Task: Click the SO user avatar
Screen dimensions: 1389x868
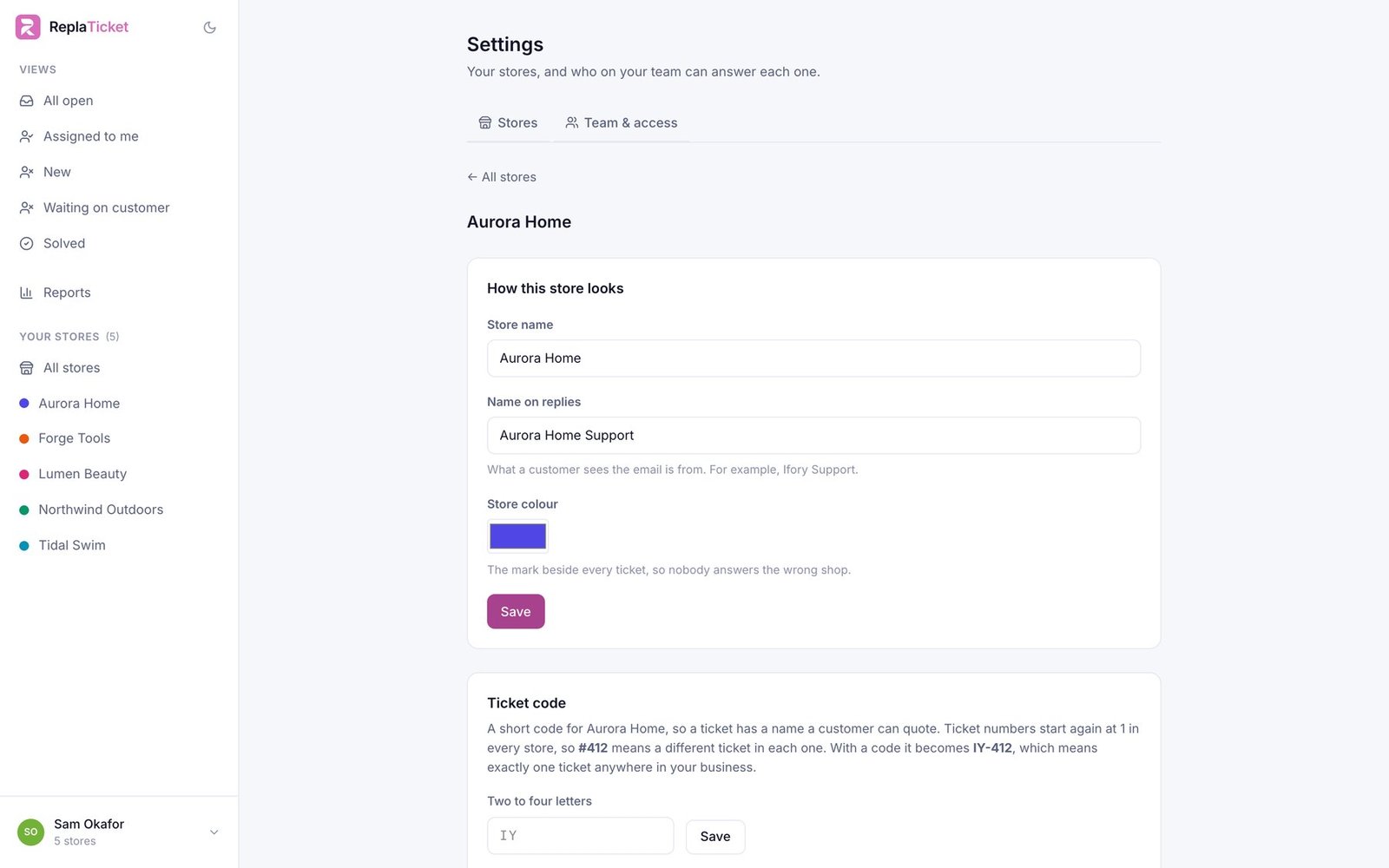Action: pyautogui.click(x=30, y=832)
